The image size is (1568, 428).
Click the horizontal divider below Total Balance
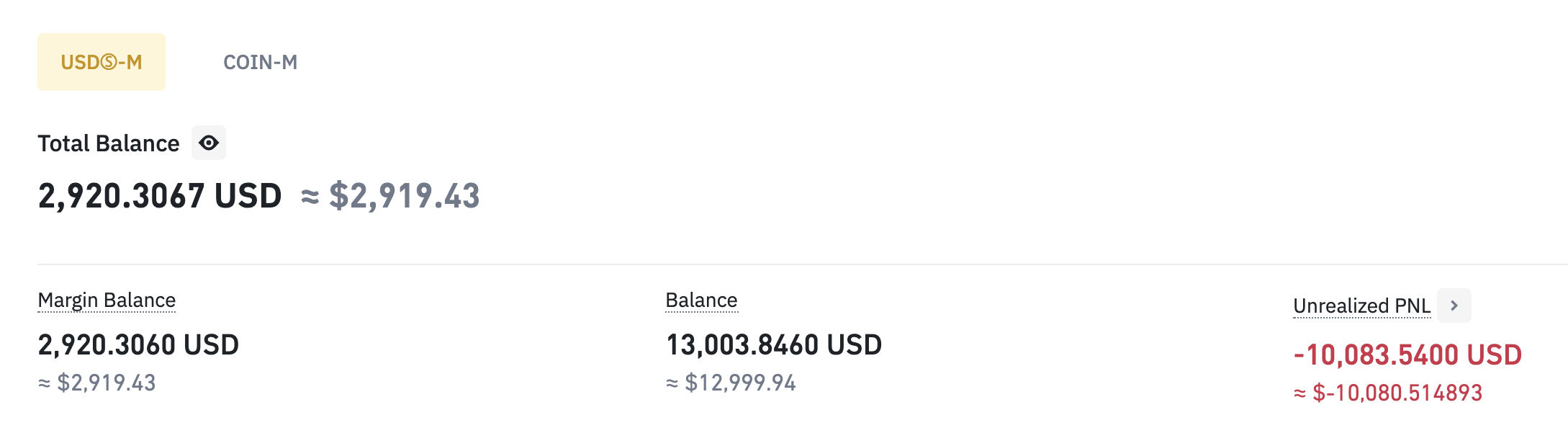coord(803,264)
